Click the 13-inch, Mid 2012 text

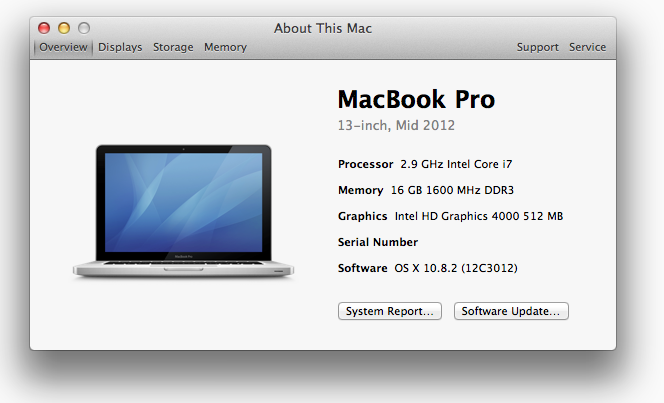click(396, 125)
